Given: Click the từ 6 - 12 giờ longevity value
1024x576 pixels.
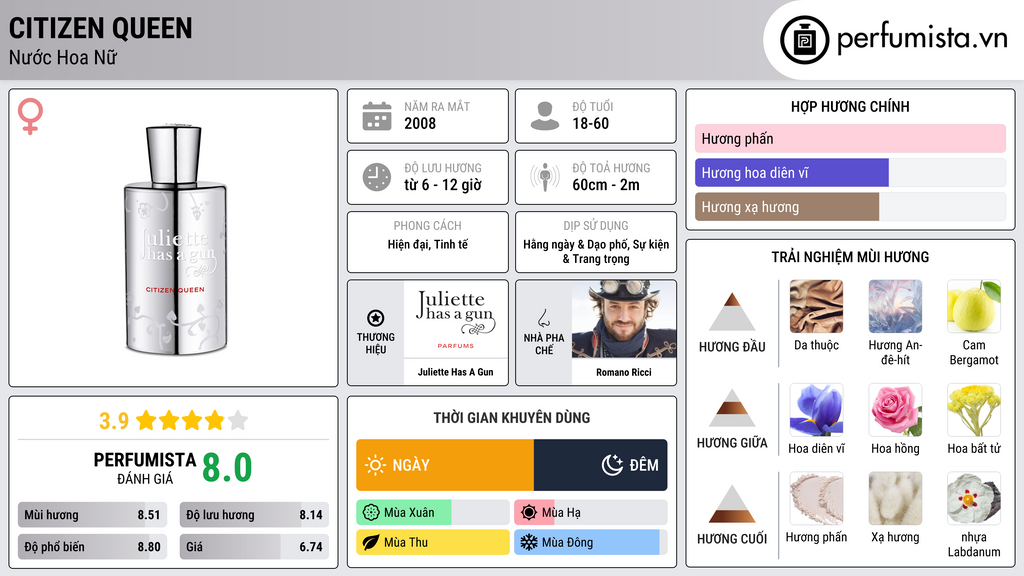Looking at the screenshot, I should [x=443, y=185].
